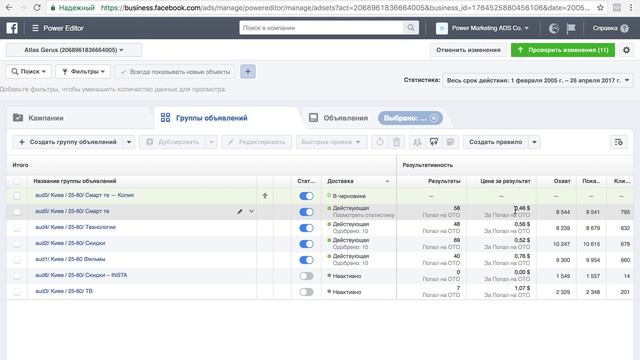This screenshot has height=360, width=640.
Task: Click the notes icon right of preview icon
Action: pos(450,142)
